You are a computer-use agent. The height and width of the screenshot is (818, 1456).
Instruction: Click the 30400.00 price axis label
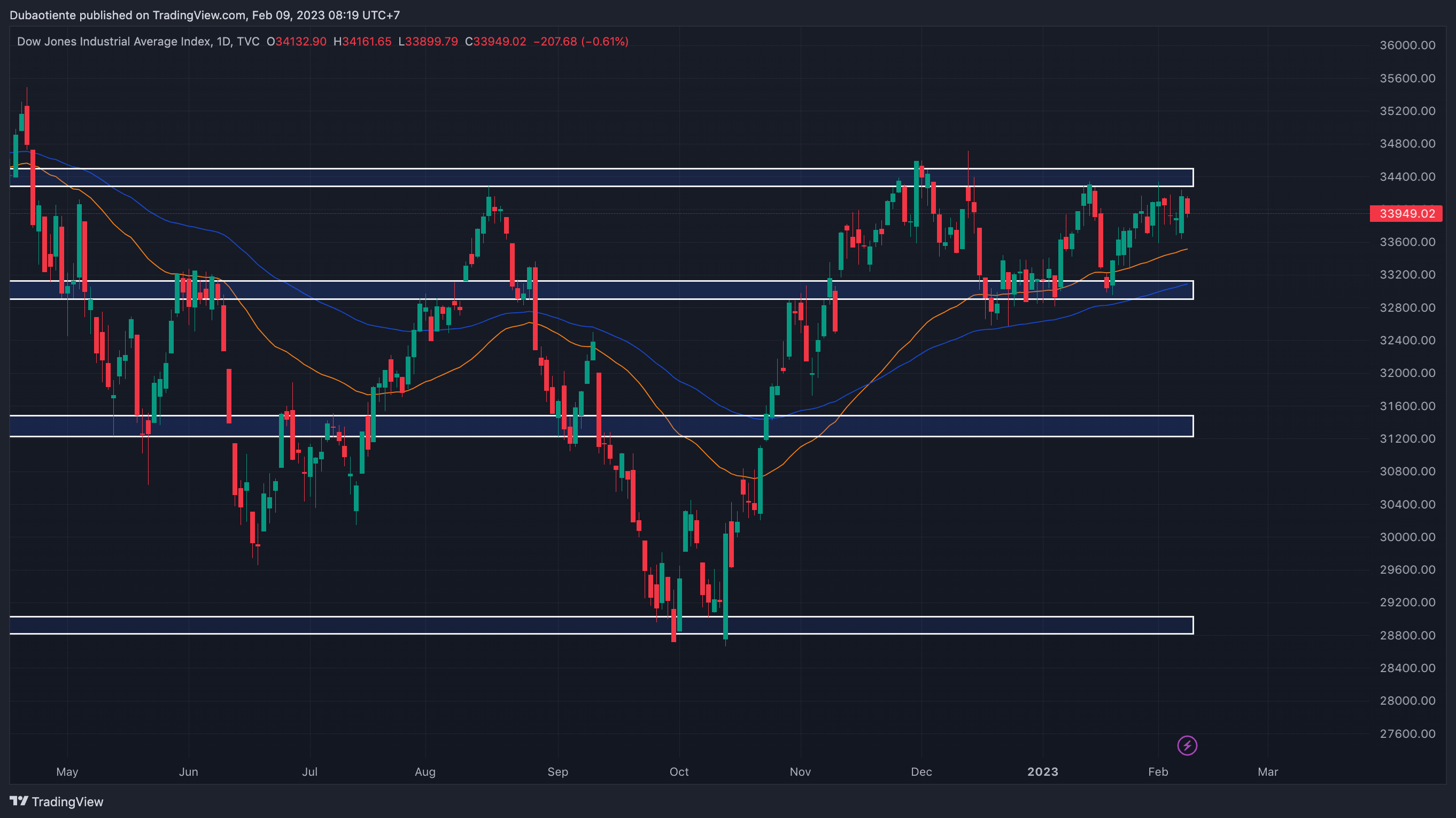click(1407, 504)
